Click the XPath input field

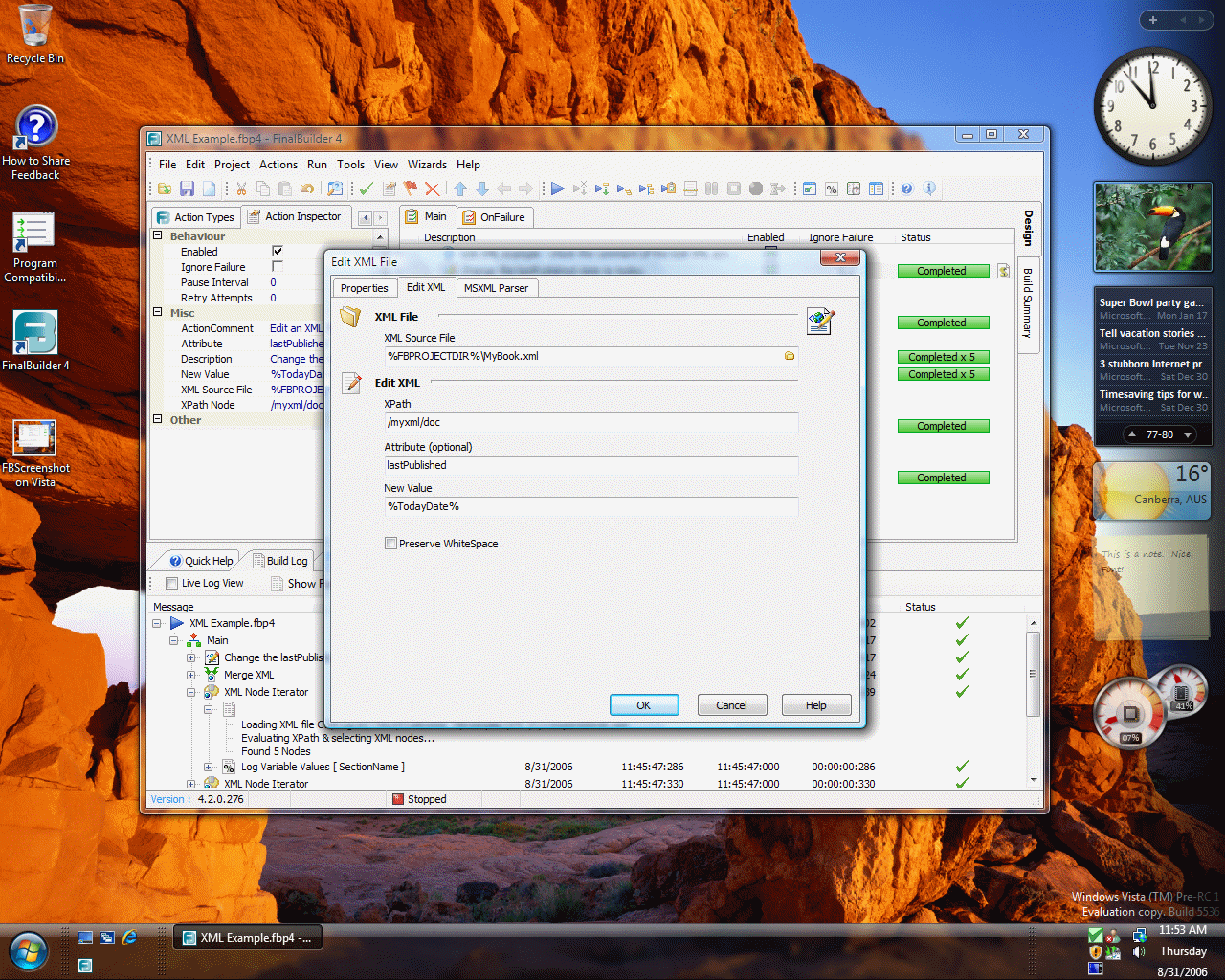click(590, 422)
